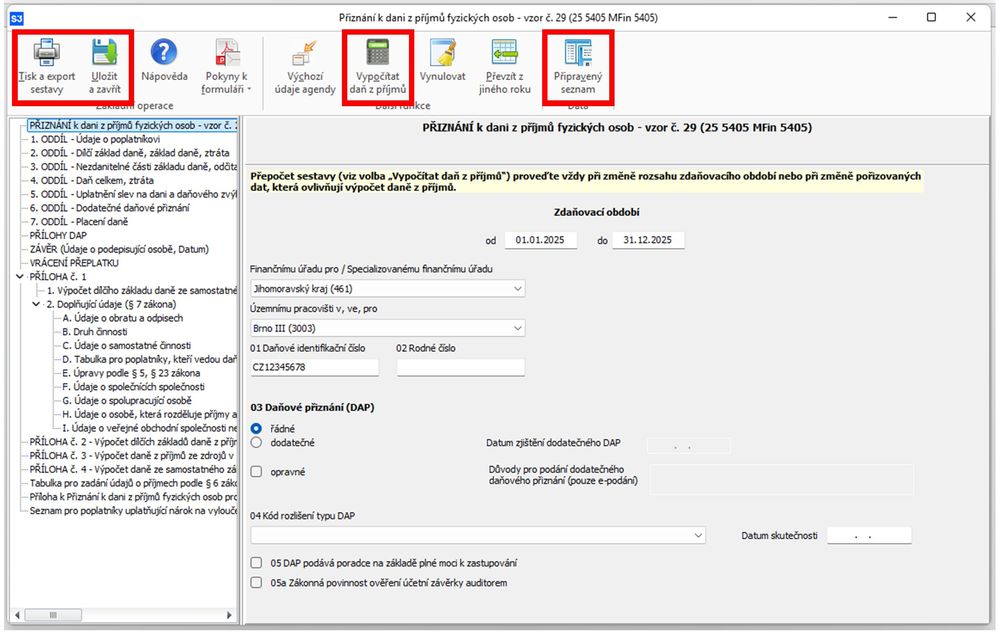1000x632 pixels.
Task: Open Připravený seznam toolbar icon
Action: 577,53
